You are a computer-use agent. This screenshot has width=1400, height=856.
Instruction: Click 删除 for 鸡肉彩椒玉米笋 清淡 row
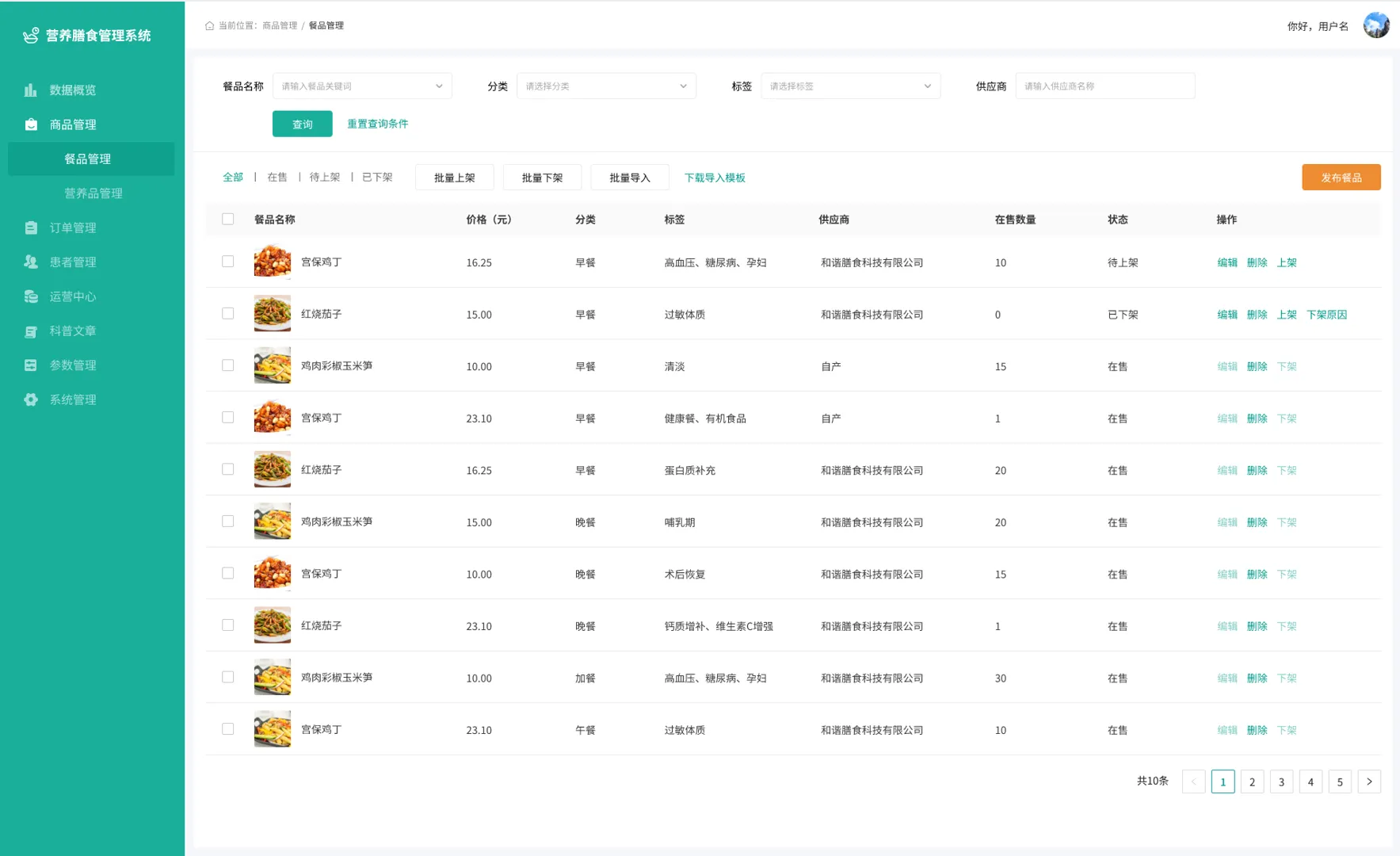[1257, 366]
